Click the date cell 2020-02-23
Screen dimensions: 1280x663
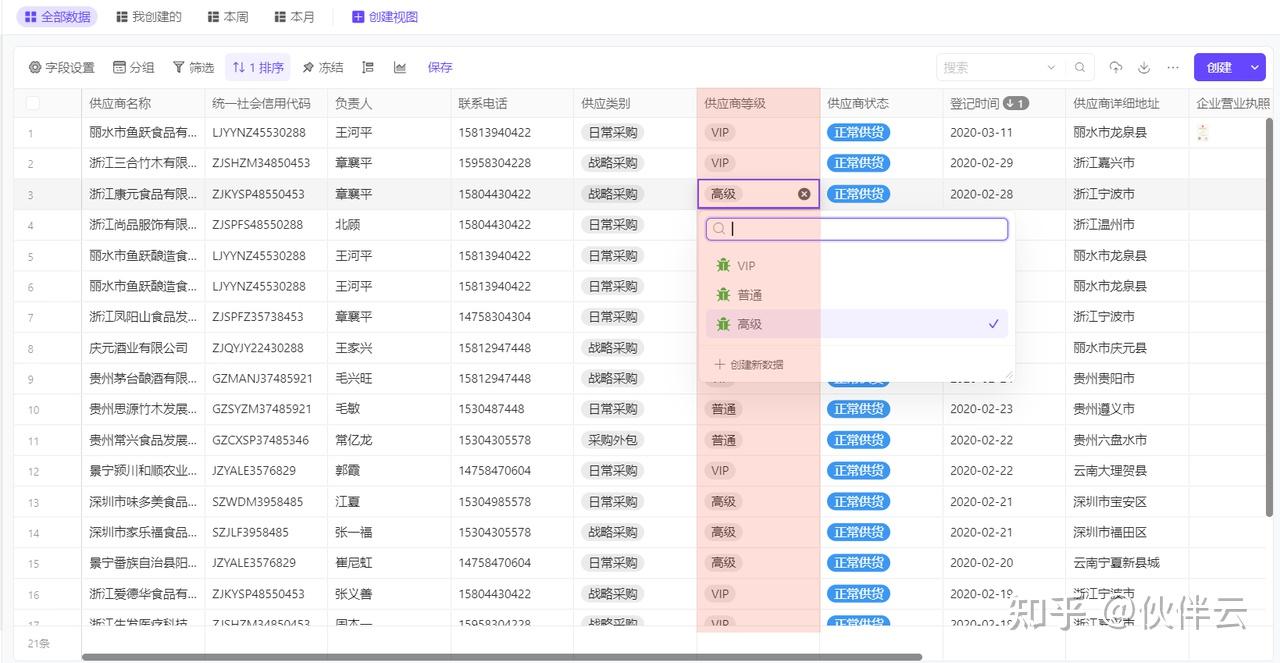pos(981,409)
